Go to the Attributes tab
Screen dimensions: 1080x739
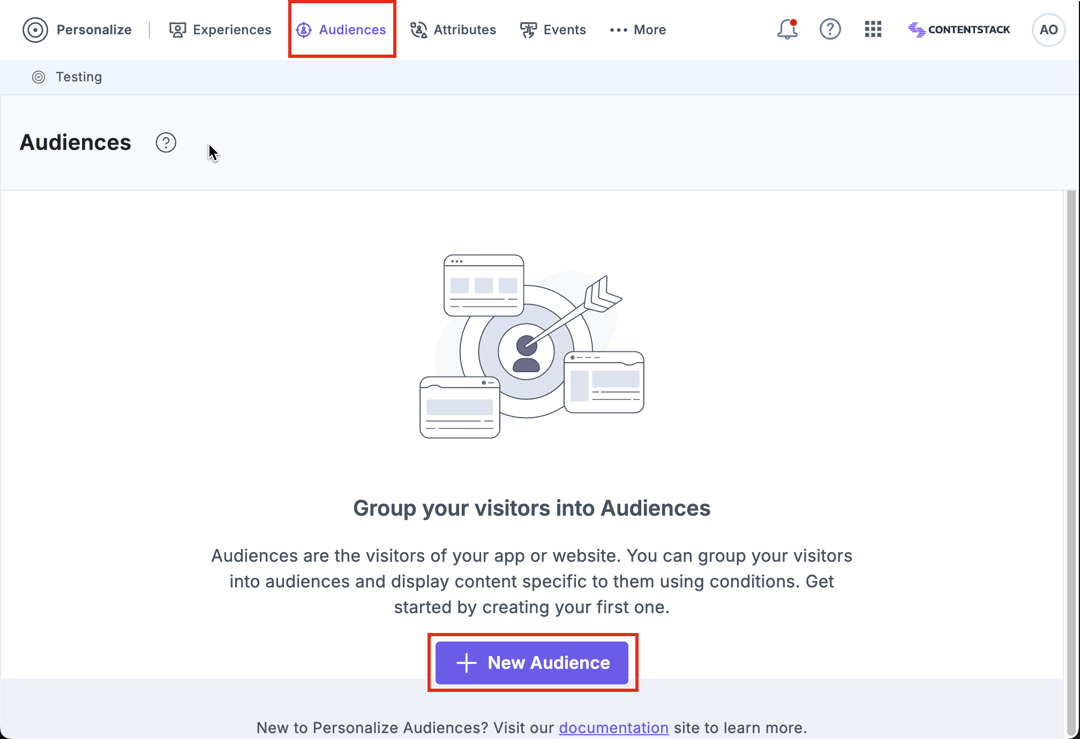(x=453, y=30)
